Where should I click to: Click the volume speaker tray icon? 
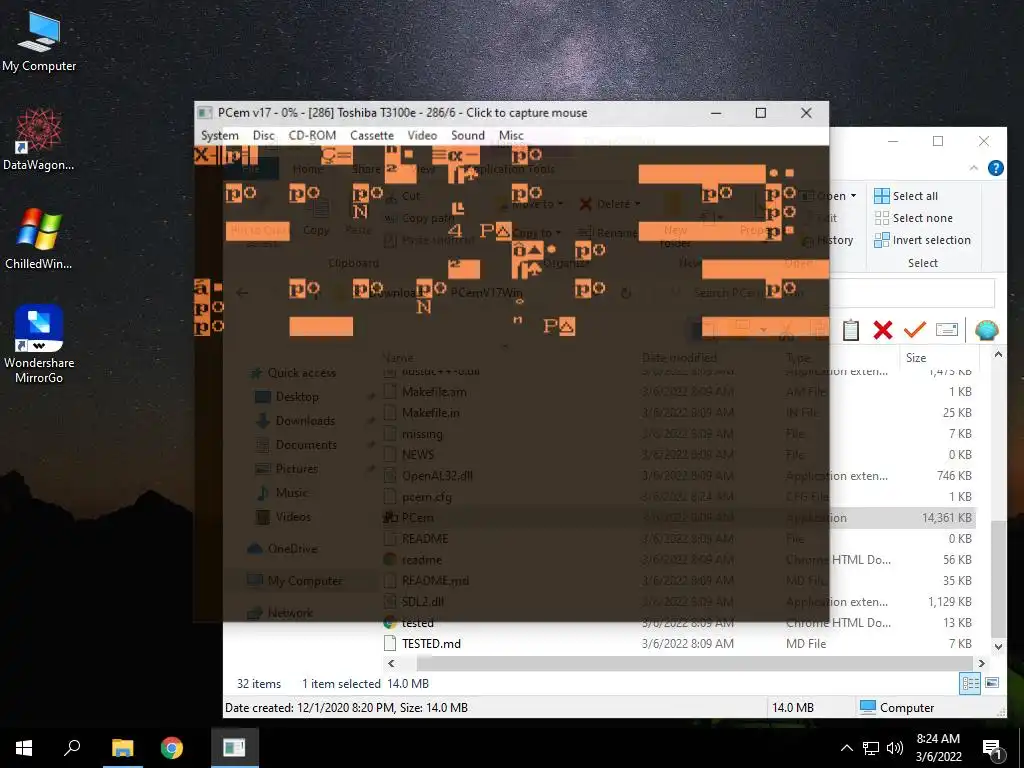(x=895, y=748)
